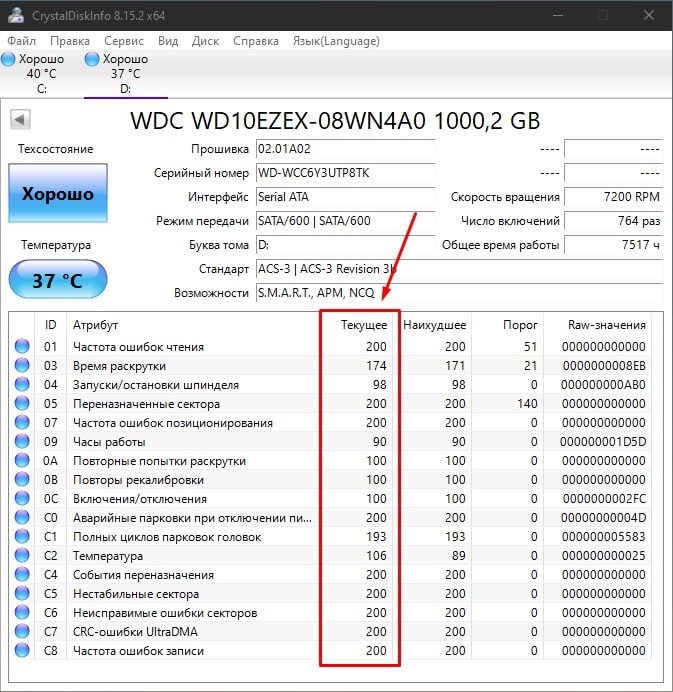Click the Интерфейс field Serial ATA
Viewport: 673px width, 692px height.
346,196
